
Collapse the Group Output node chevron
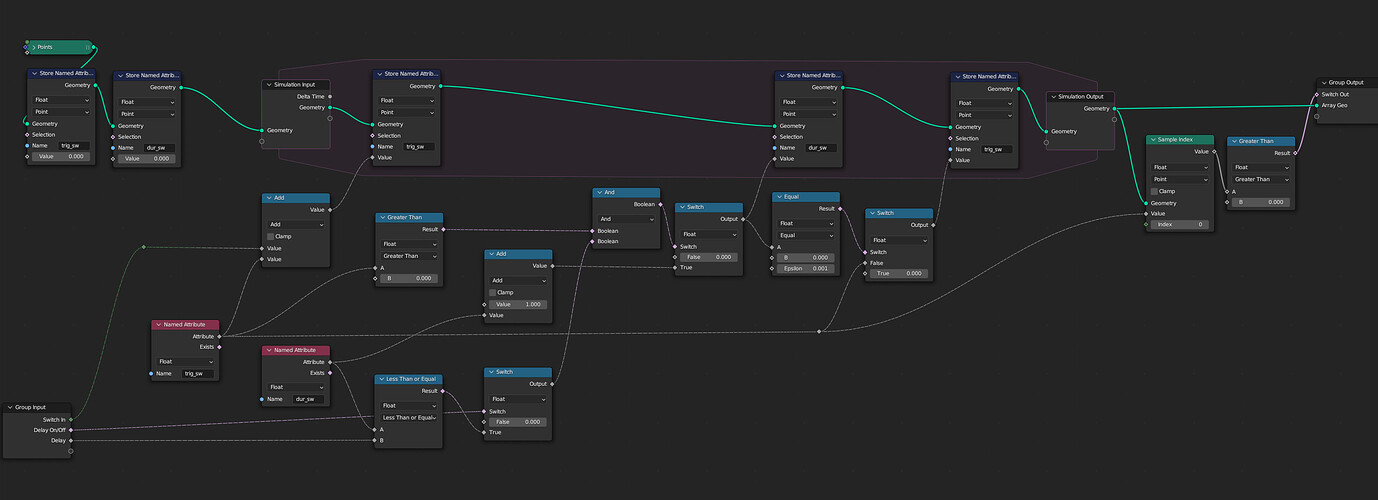tap(1324, 82)
